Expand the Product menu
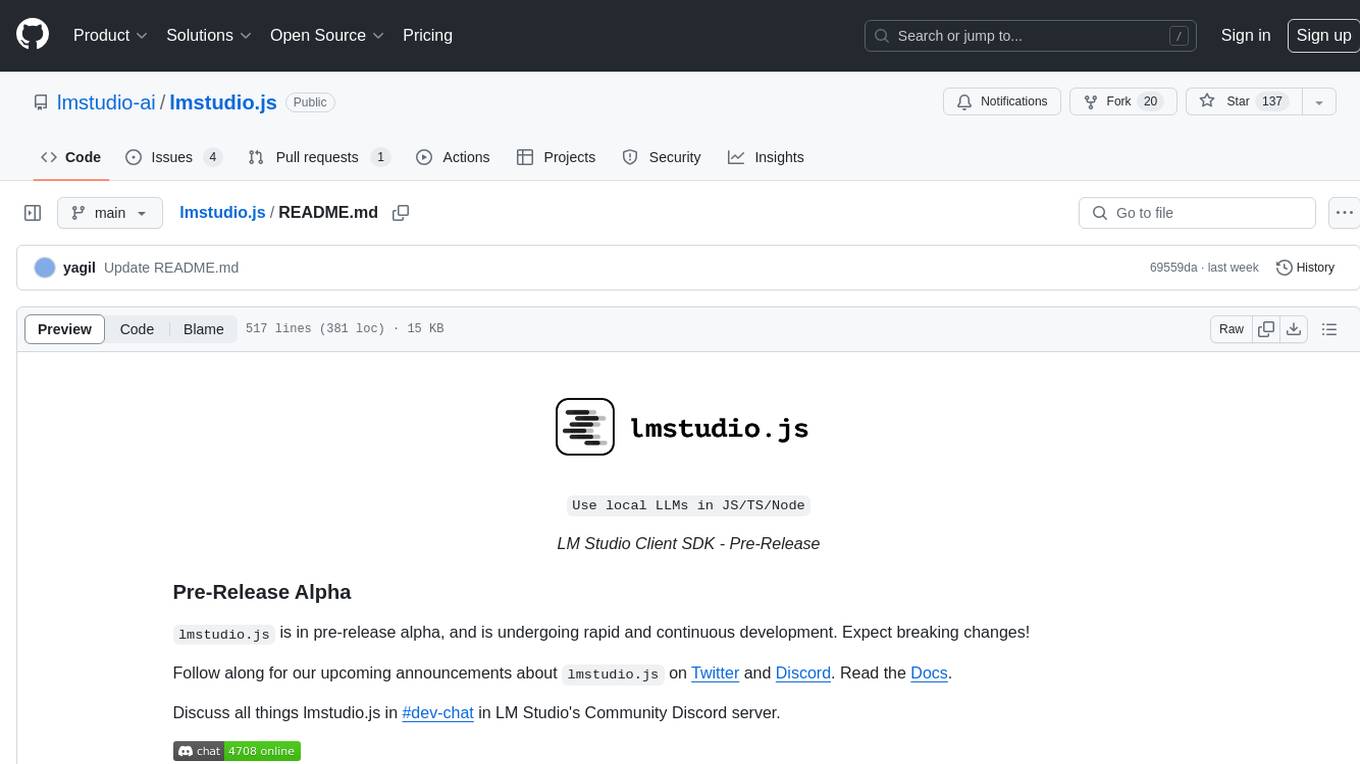 110,35
